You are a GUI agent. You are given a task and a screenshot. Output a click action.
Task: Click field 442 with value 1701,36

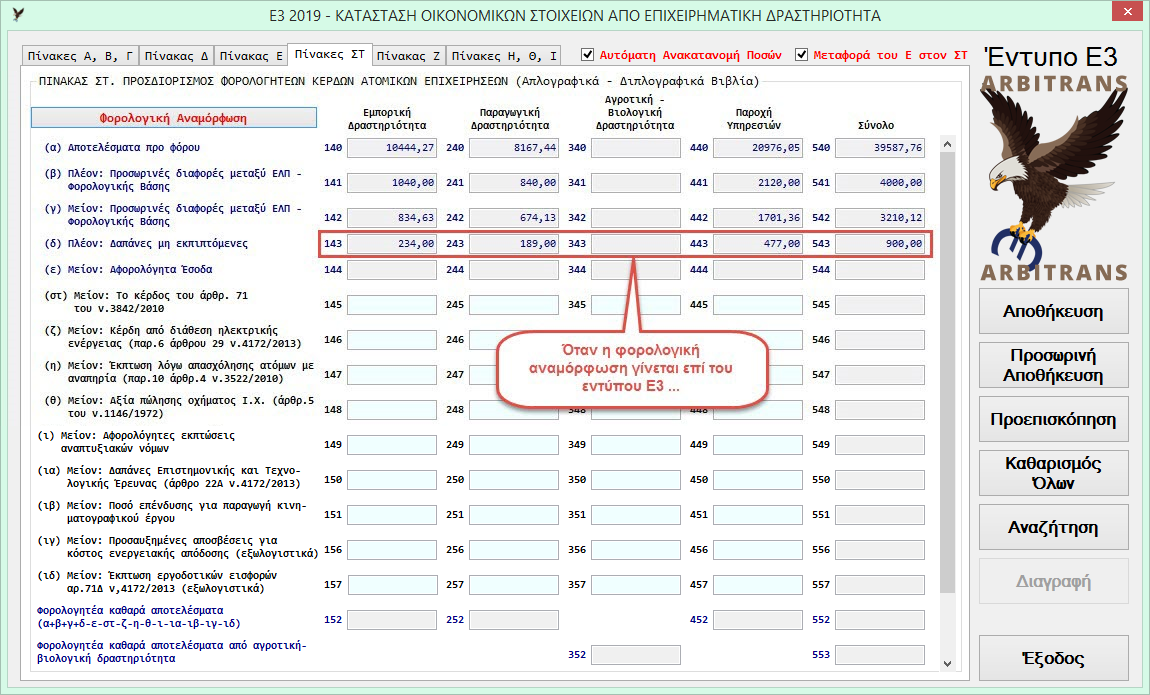[758, 218]
